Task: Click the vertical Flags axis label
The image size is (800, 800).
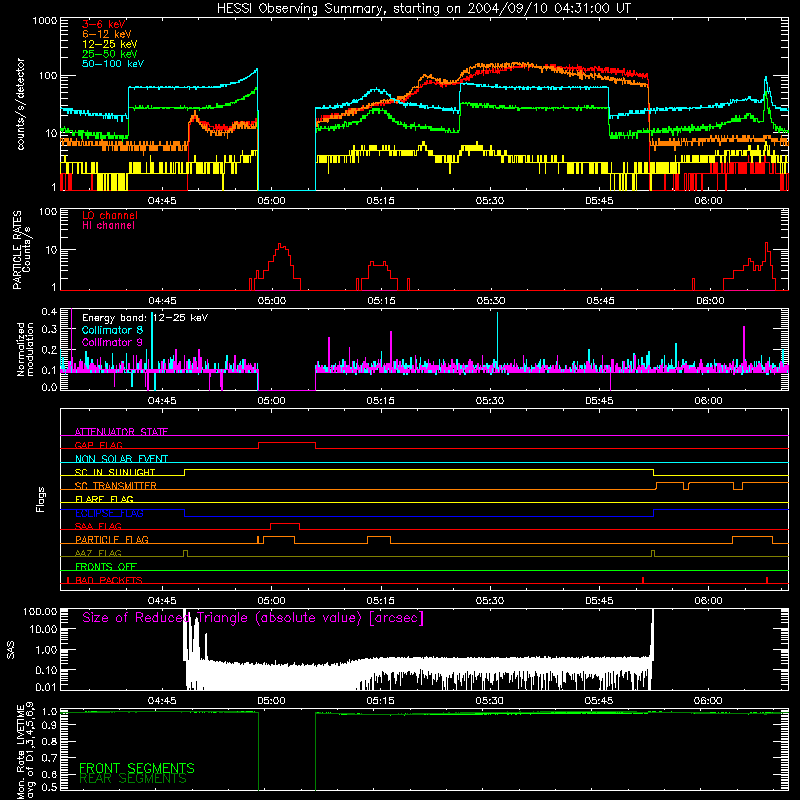Action: pos(41,499)
